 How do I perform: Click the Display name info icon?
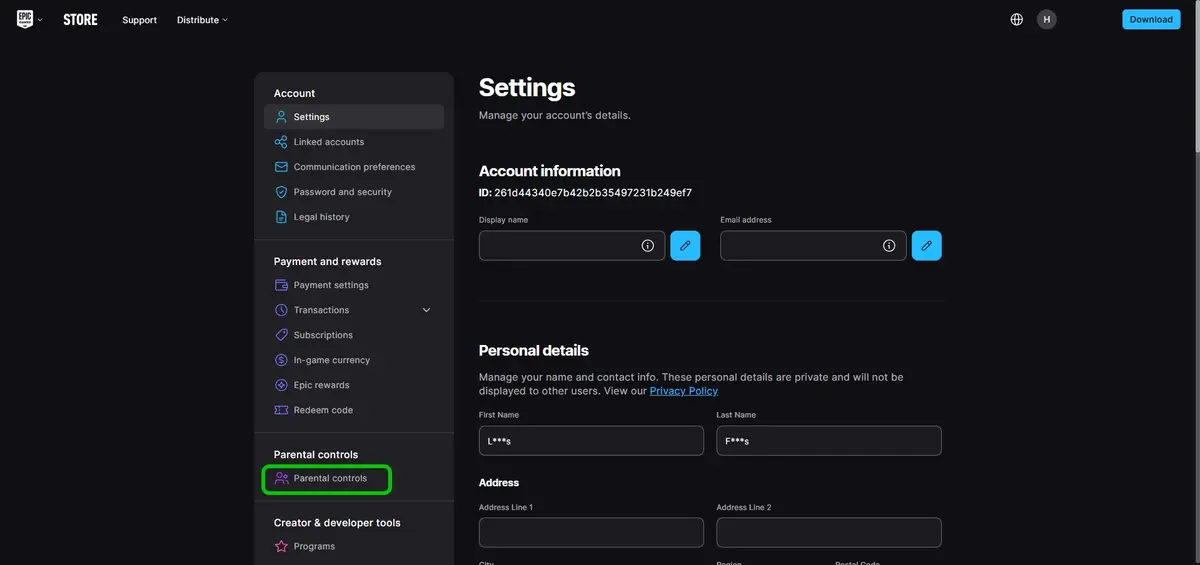click(648, 246)
